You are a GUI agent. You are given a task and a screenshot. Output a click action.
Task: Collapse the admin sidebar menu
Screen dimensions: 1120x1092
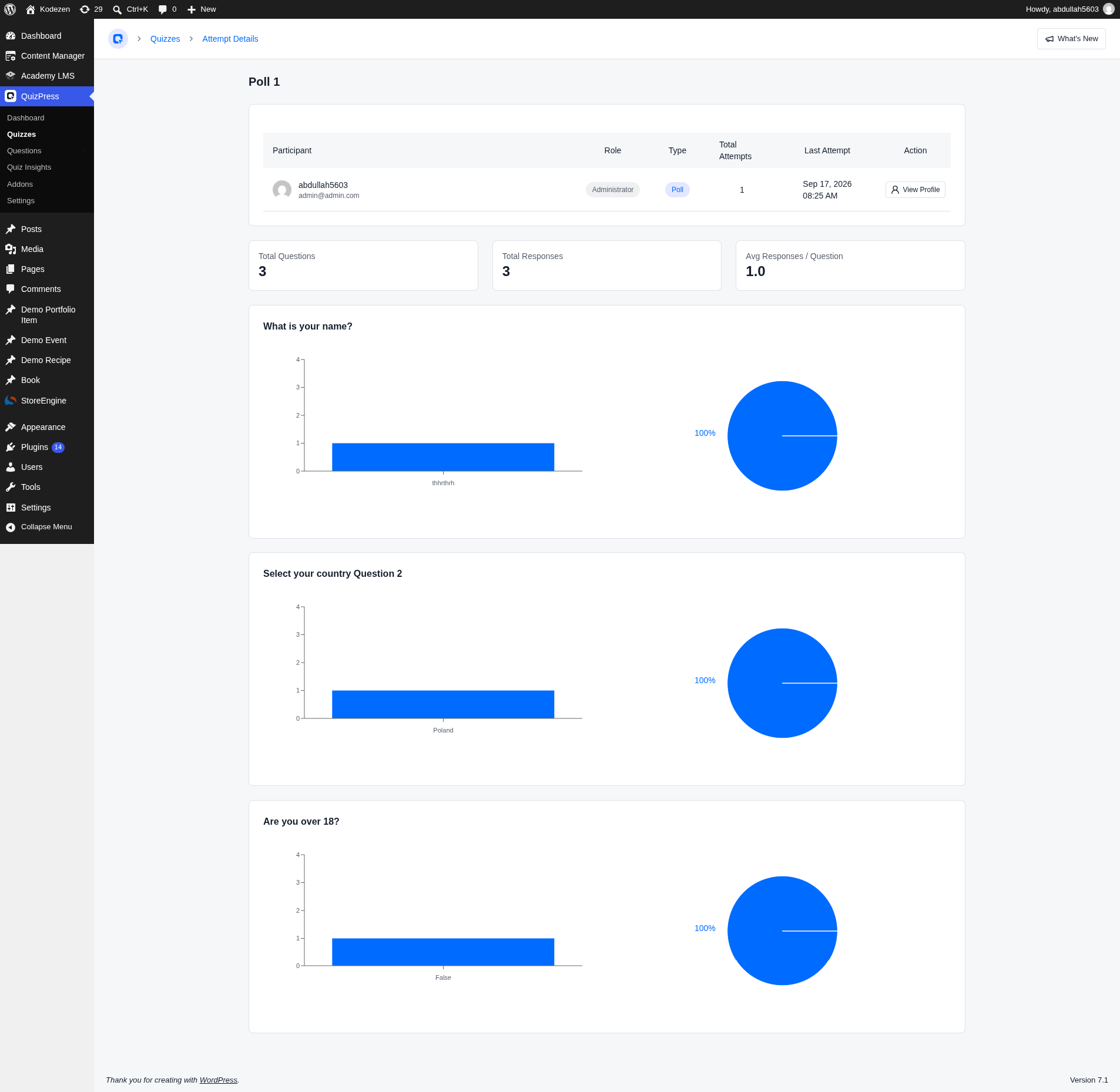pyautogui.click(x=47, y=527)
